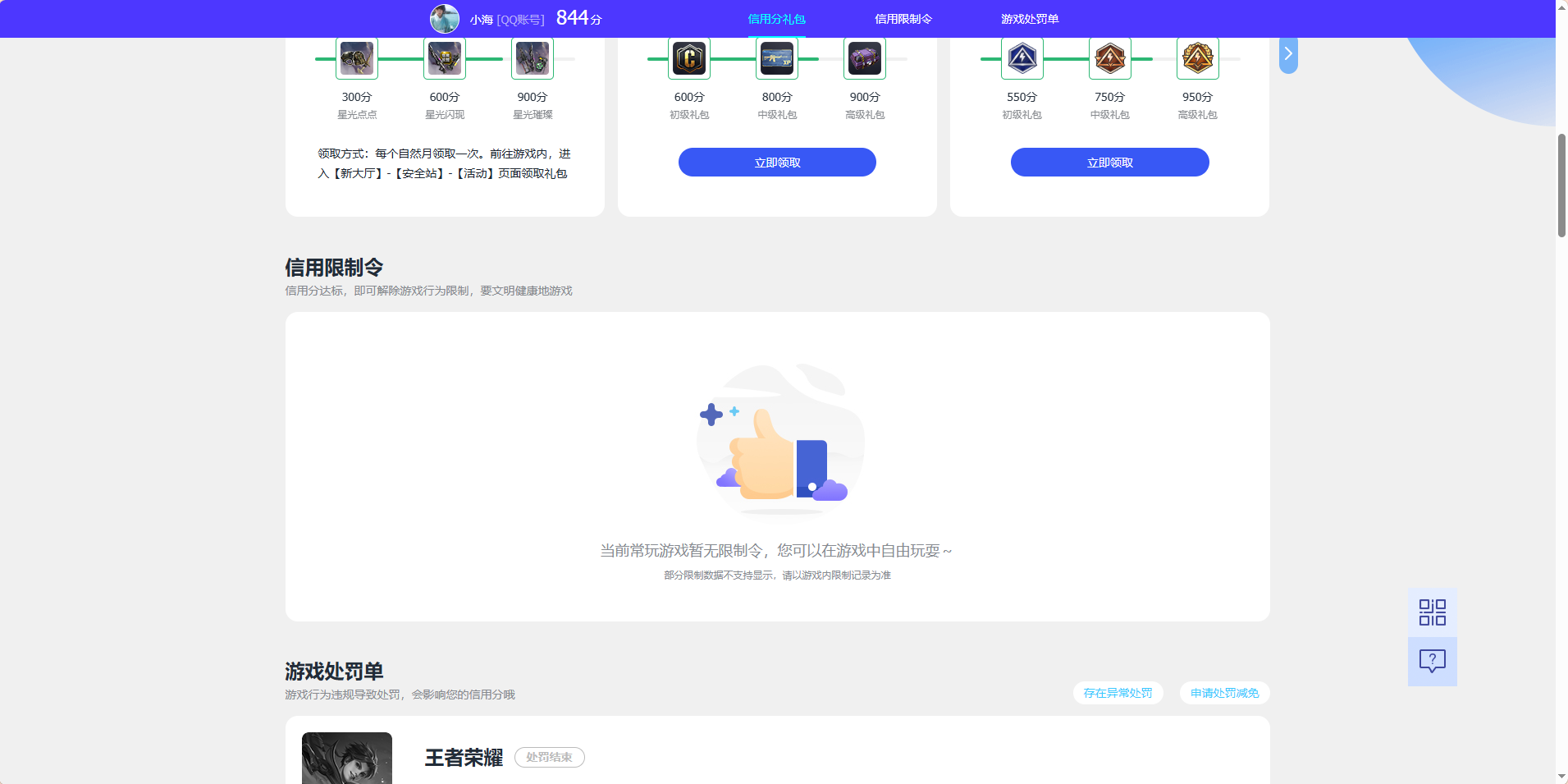Screen dimensions: 1568x784
Task: Open the 900分 星光璀璨 reward icon
Action: point(532,57)
